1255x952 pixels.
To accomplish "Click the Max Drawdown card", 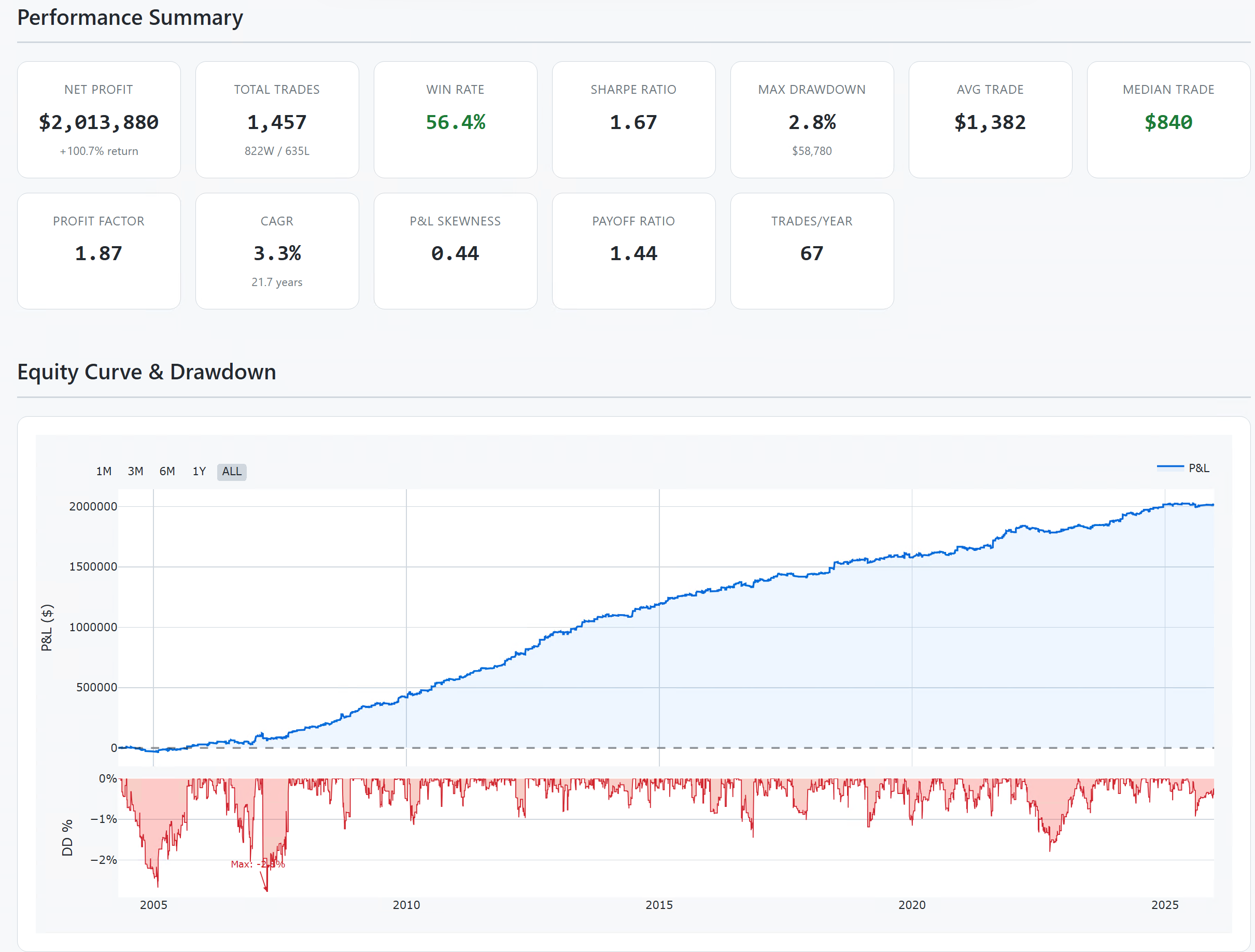I will pos(811,120).
